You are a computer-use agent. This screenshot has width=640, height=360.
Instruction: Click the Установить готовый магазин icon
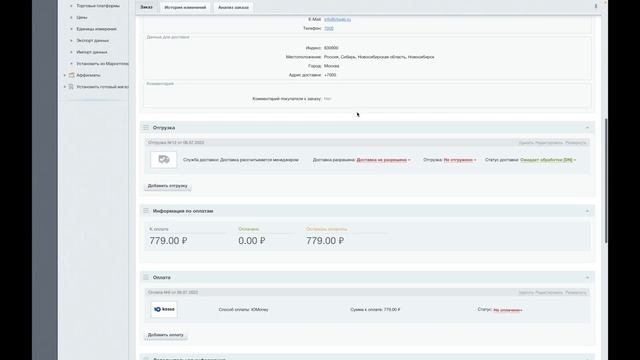tap(71, 87)
